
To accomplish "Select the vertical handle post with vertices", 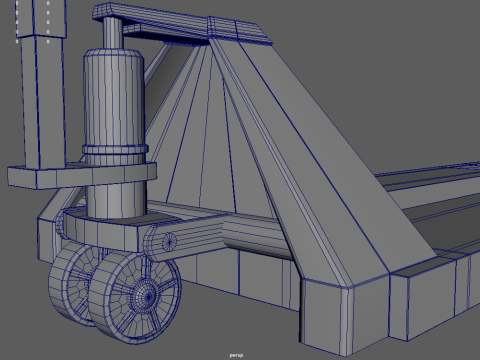I will 42,83.
